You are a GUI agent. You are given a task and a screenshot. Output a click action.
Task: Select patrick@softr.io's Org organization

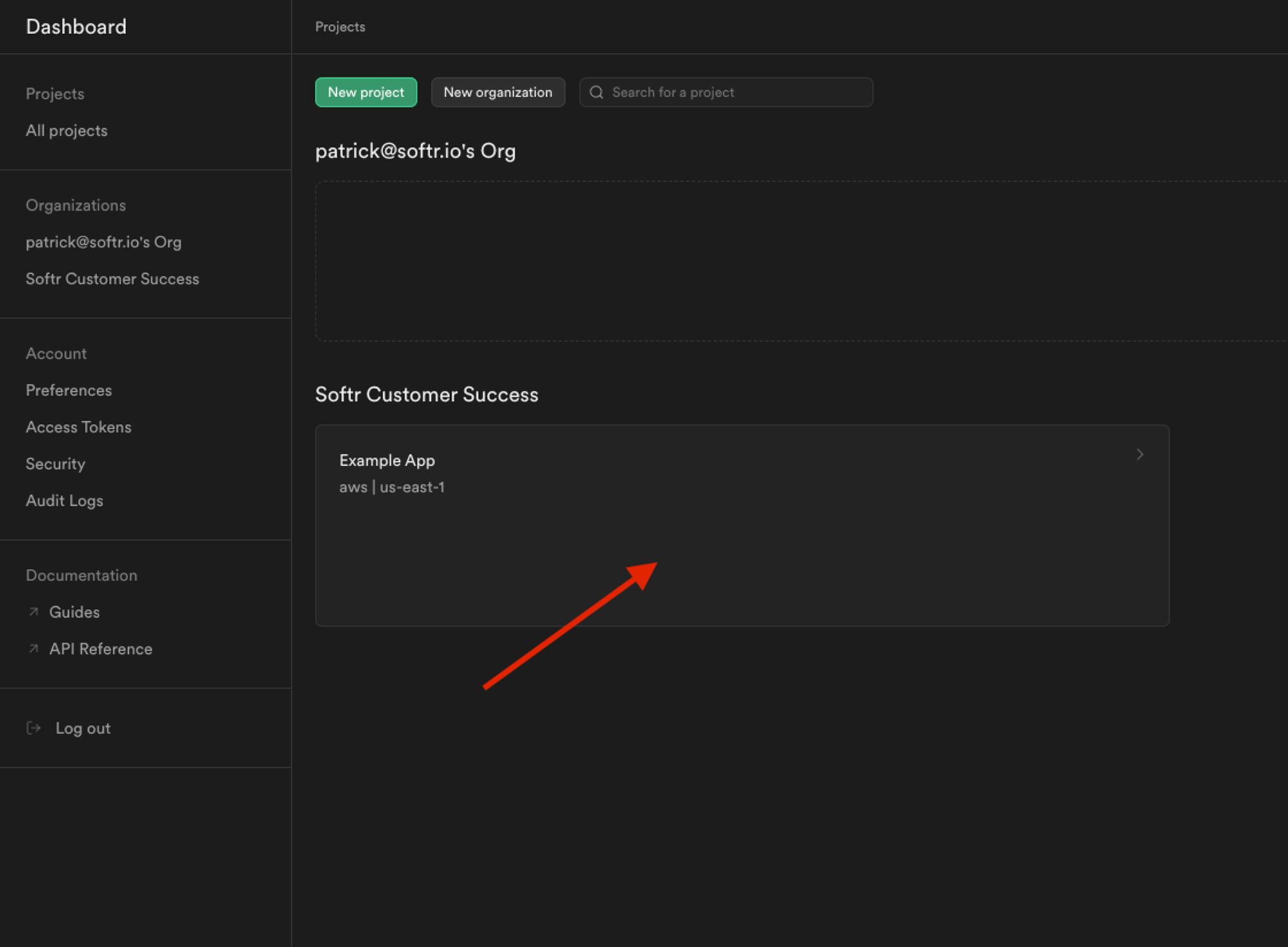pyautogui.click(x=103, y=241)
